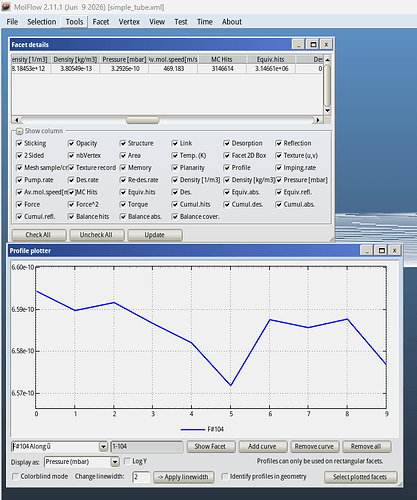
Task: Toggle the Torque column checkbox
Action: [x=123, y=204]
